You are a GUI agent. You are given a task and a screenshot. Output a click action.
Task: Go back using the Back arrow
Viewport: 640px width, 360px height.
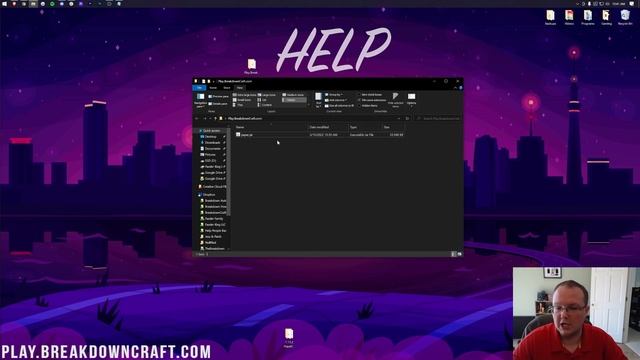pos(197,118)
